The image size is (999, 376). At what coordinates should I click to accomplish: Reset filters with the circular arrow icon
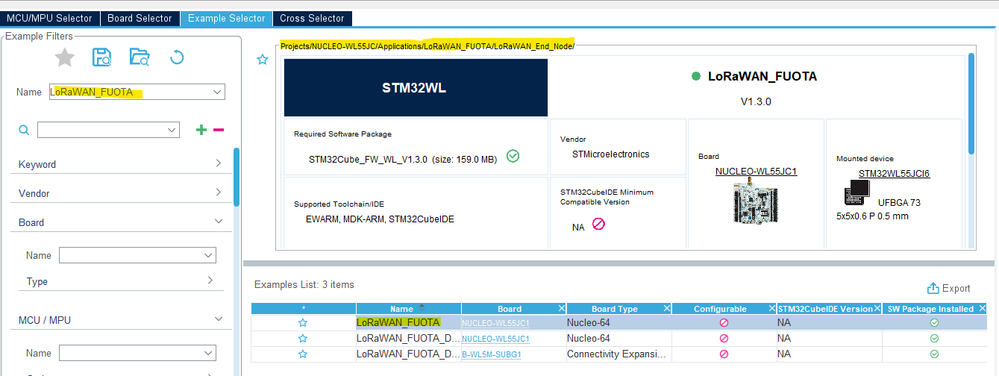176,58
